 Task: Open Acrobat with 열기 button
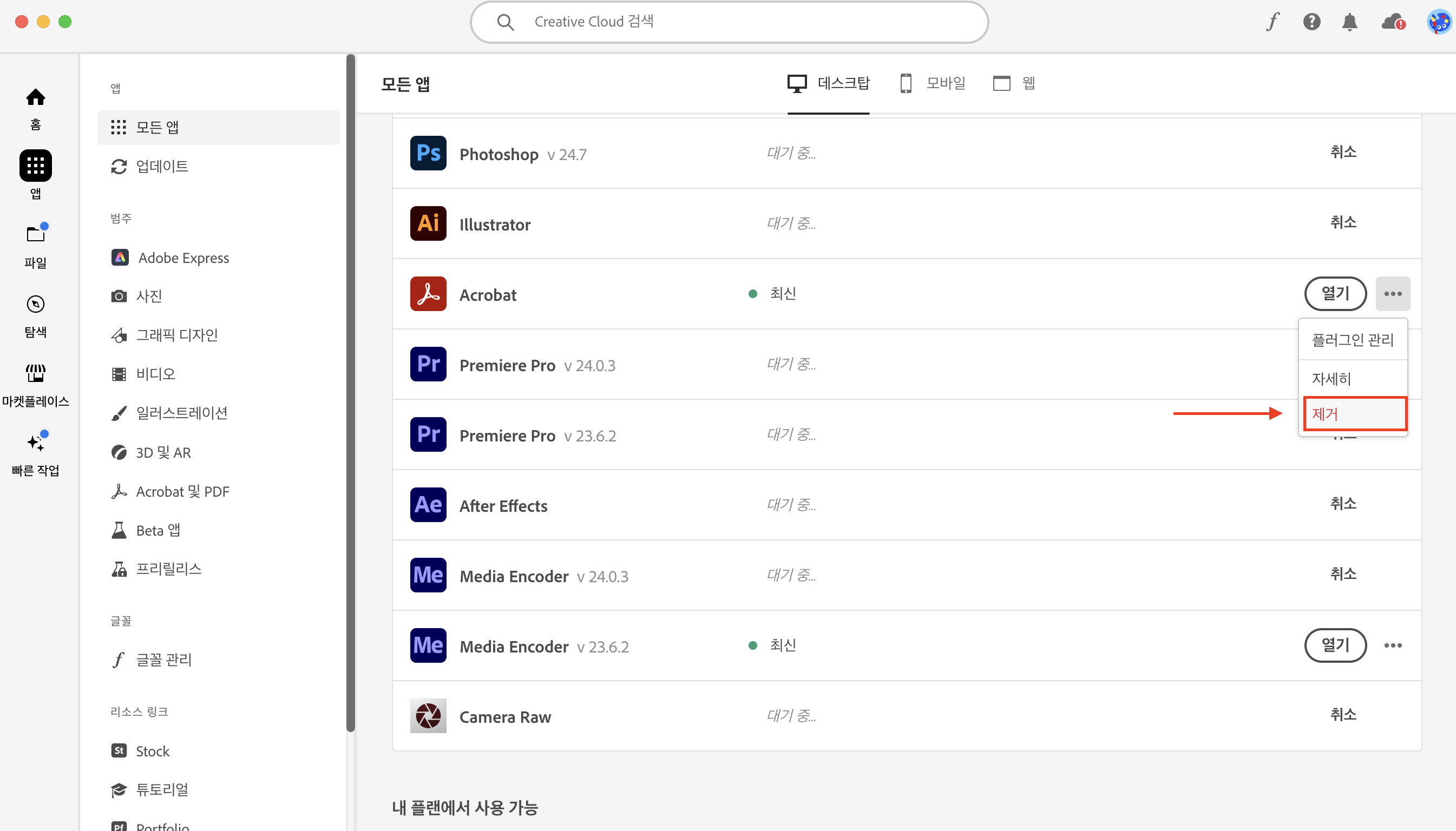point(1335,293)
